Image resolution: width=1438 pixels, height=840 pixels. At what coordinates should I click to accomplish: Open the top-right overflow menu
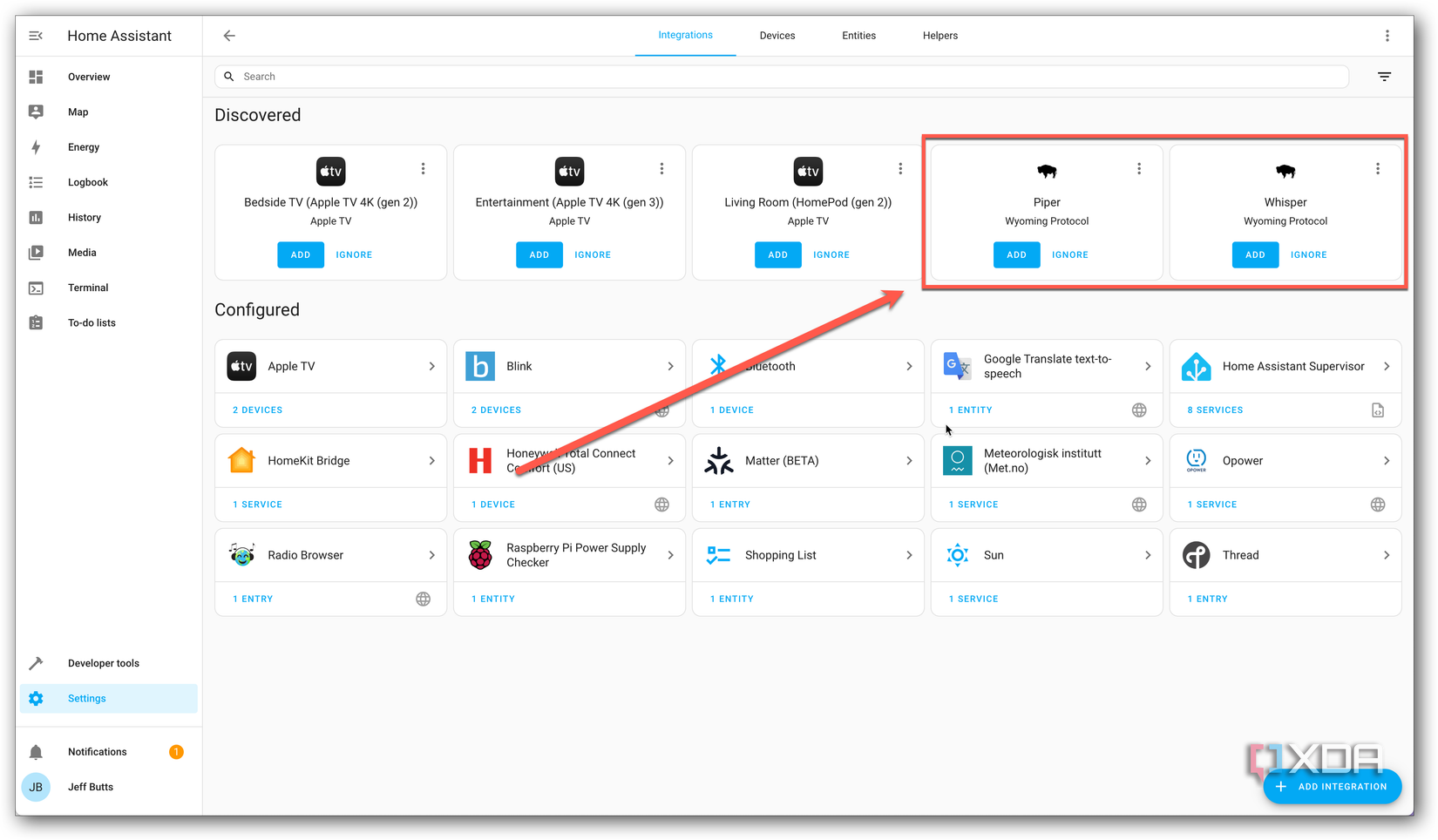(1387, 36)
